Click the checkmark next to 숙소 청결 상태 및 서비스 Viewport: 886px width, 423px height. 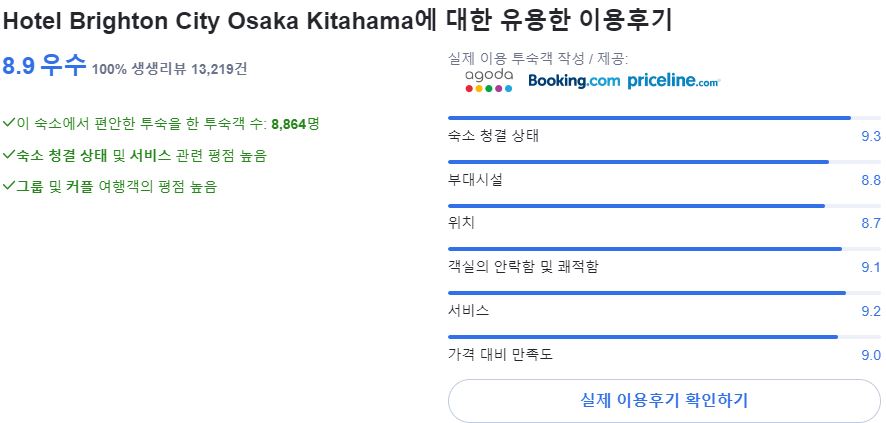coord(8,155)
